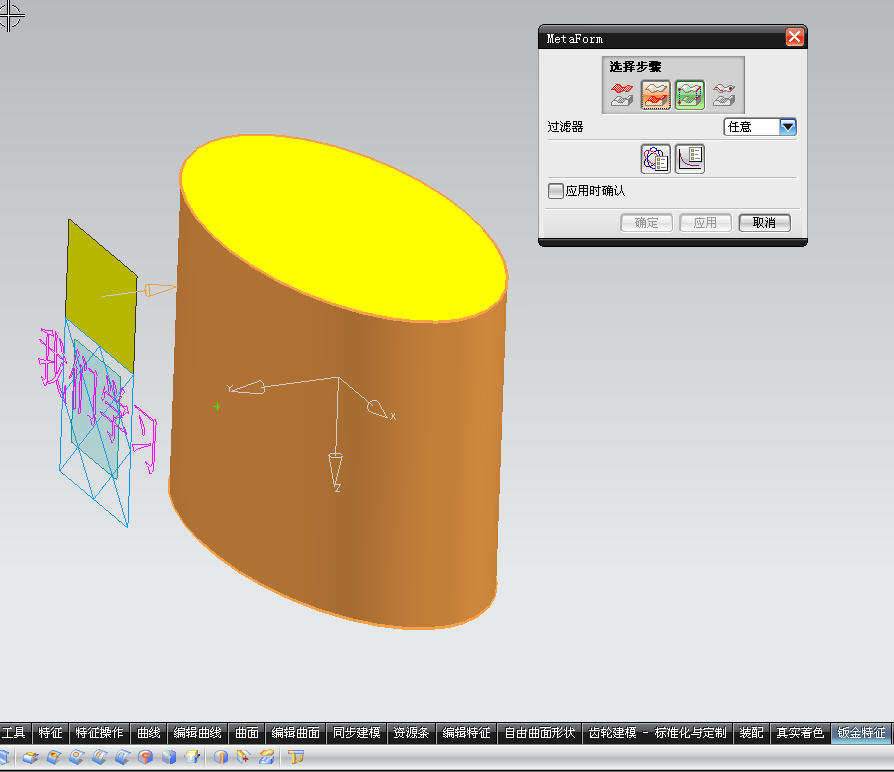The width and height of the screenshot is (894, 772).
Task: Open the 曲线 tab
Action: [149, 733]
